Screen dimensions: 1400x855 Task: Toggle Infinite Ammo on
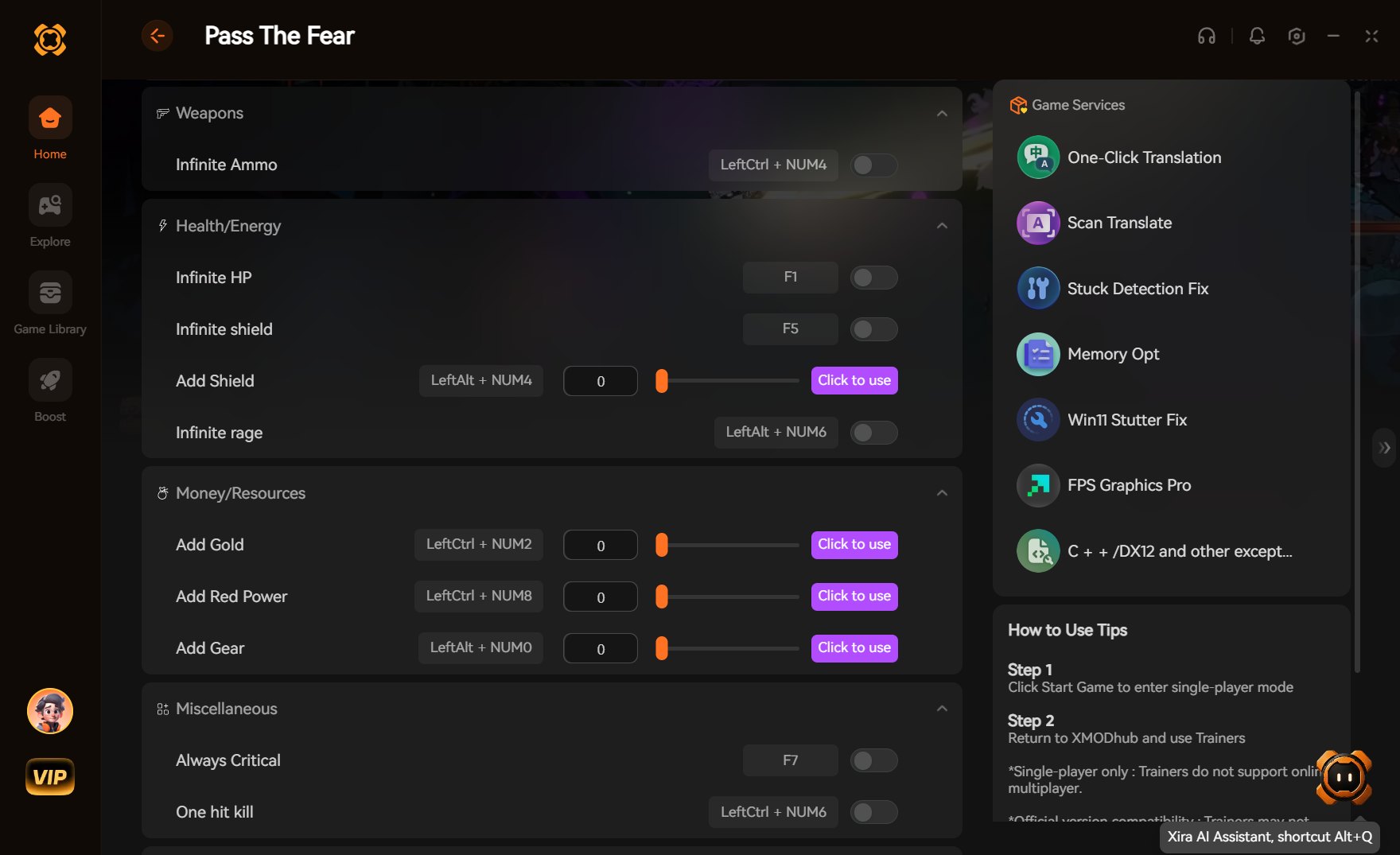pos(874,165)
